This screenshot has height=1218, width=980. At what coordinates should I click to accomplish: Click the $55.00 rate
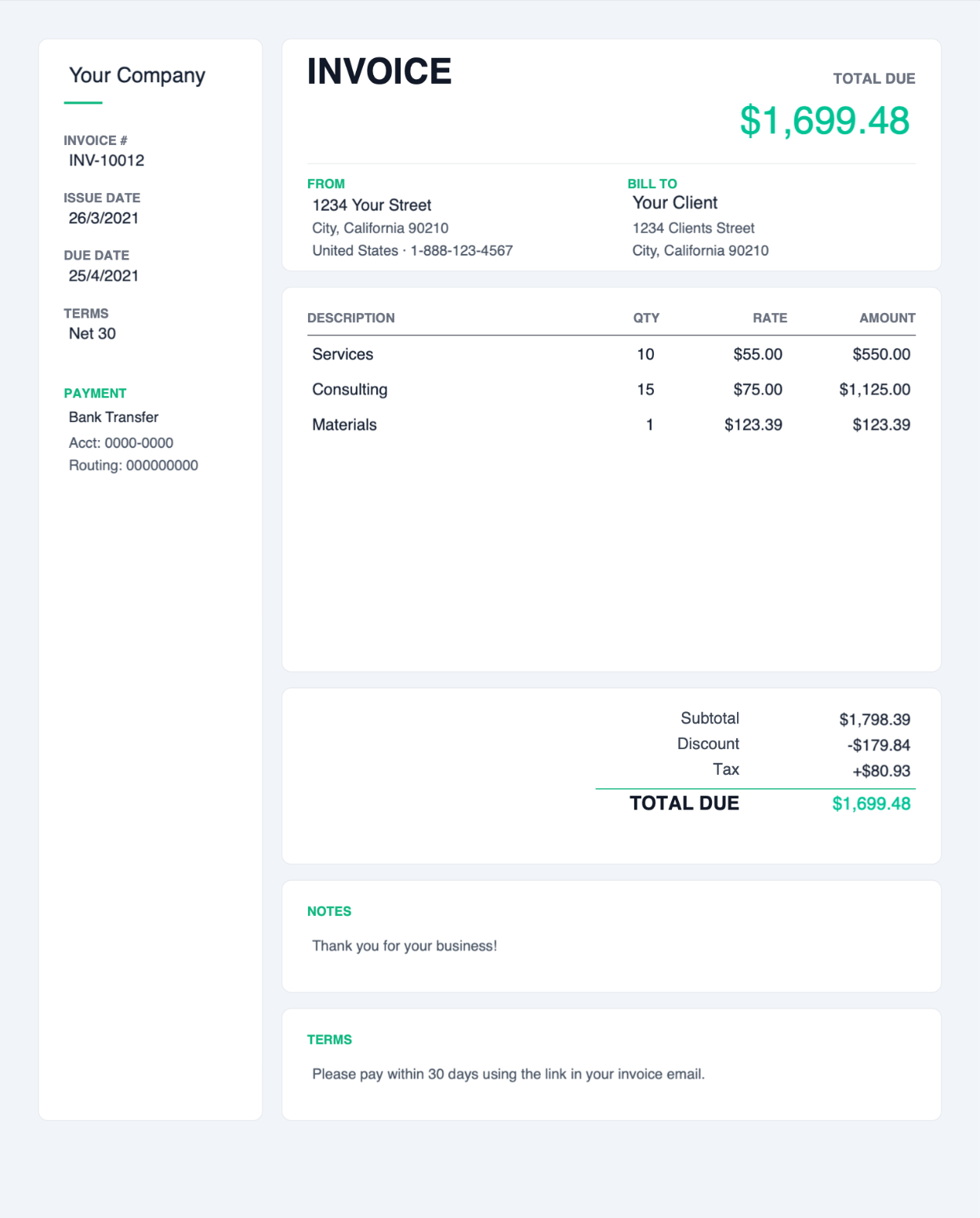coord(758,354)
